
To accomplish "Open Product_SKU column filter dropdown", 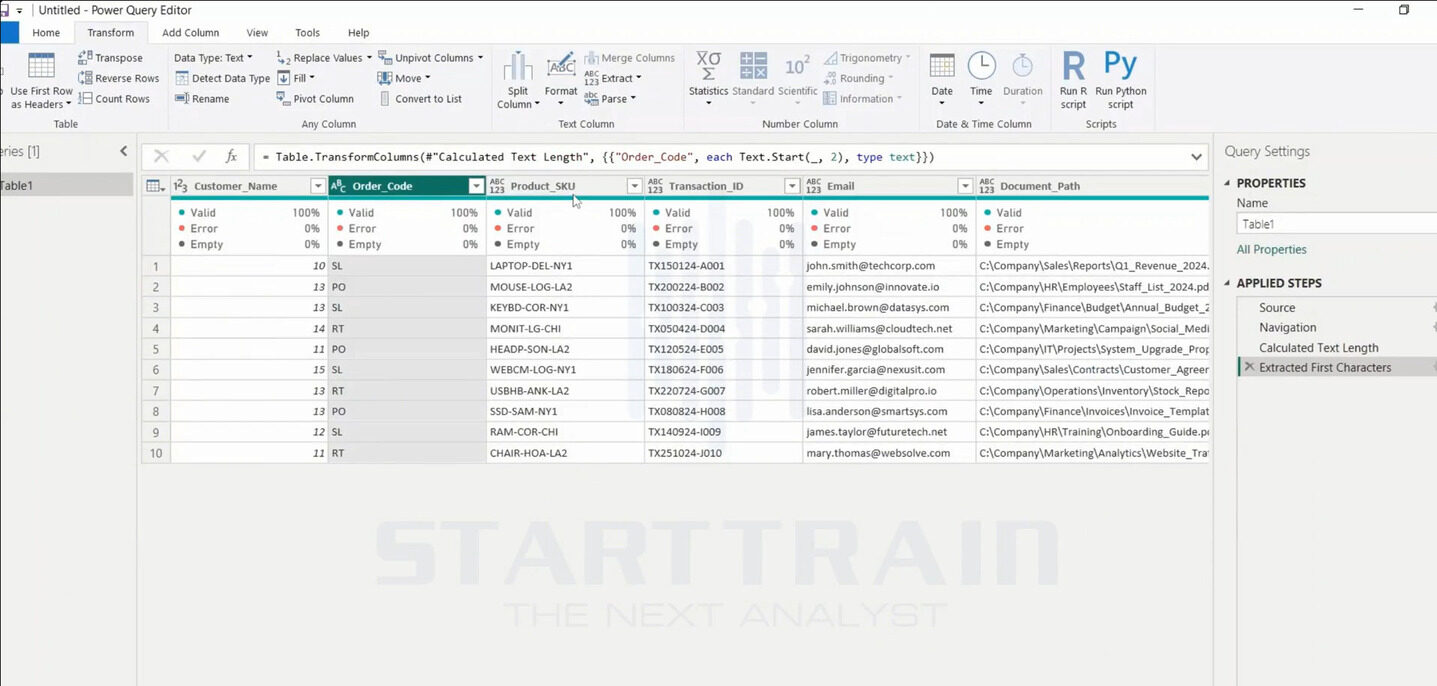I will click(634, 186).
